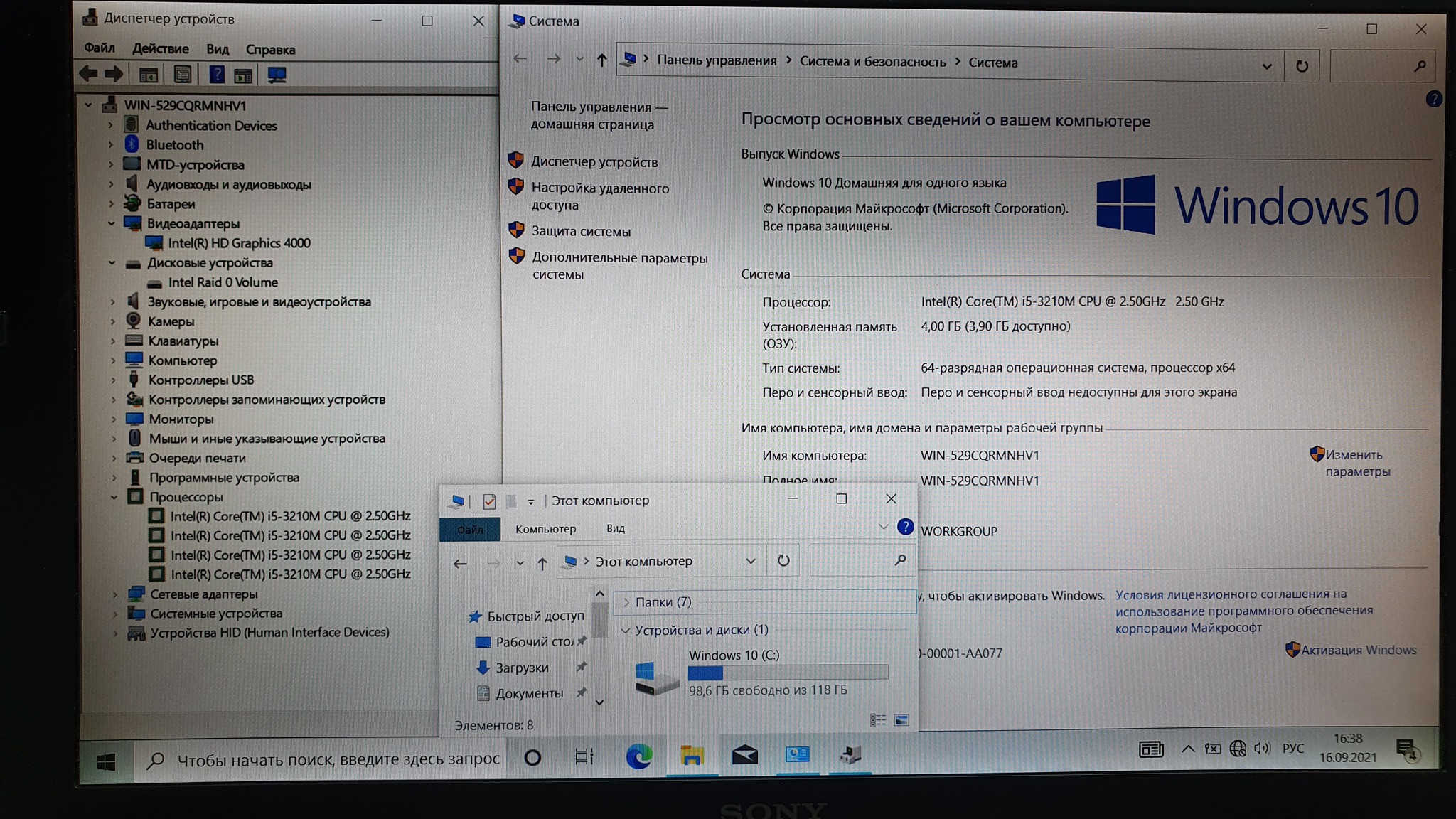
Task: Open the Действие menu
Action: click(x=161, y=49)
